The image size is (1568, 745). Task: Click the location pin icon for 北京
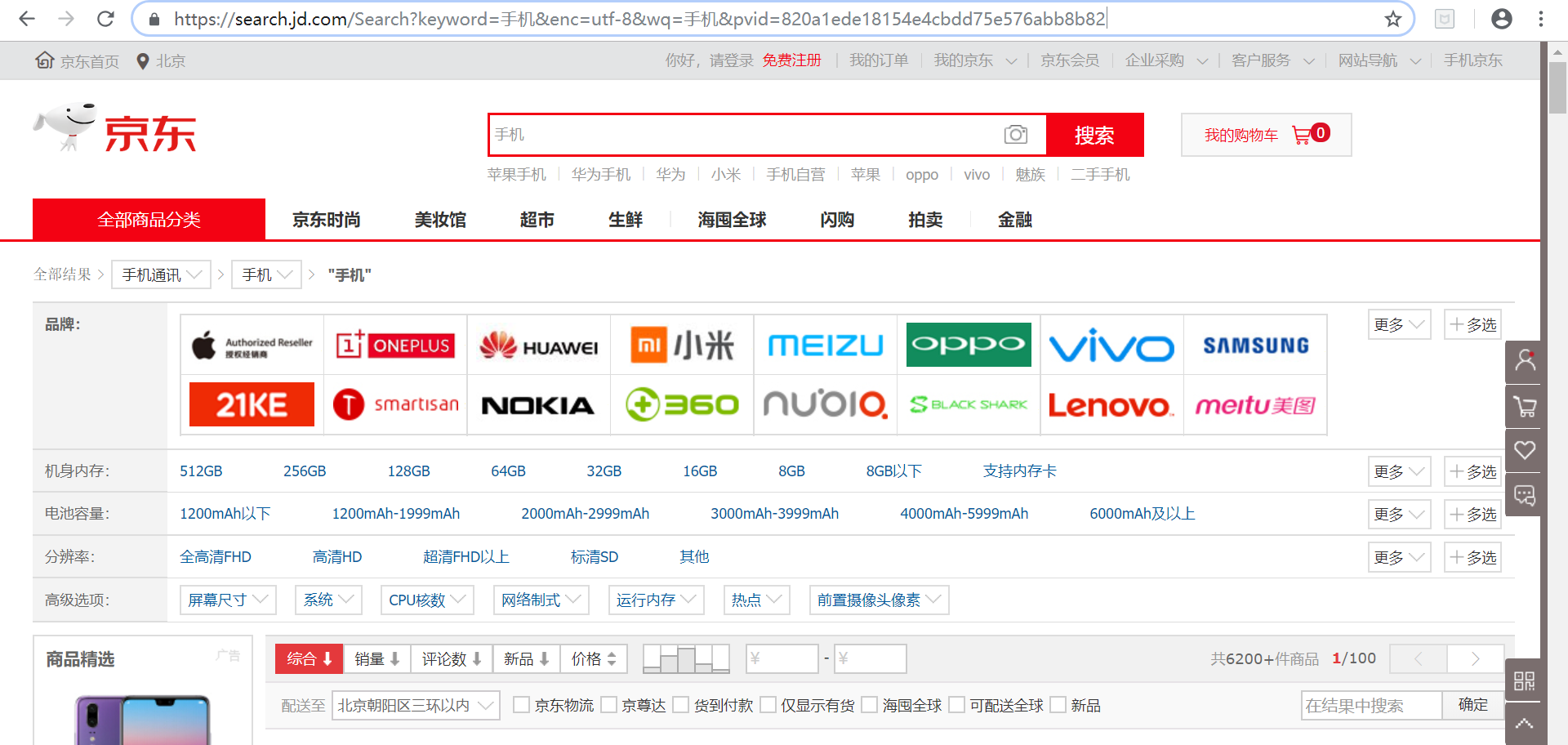point(142,61)
